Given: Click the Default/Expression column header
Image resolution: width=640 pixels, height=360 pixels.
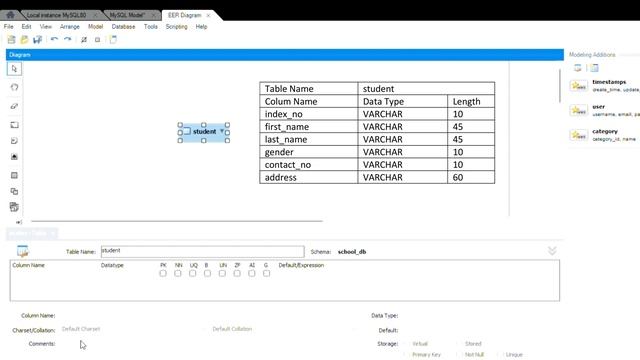Looking at the screenshot, I should click(301, 265).
